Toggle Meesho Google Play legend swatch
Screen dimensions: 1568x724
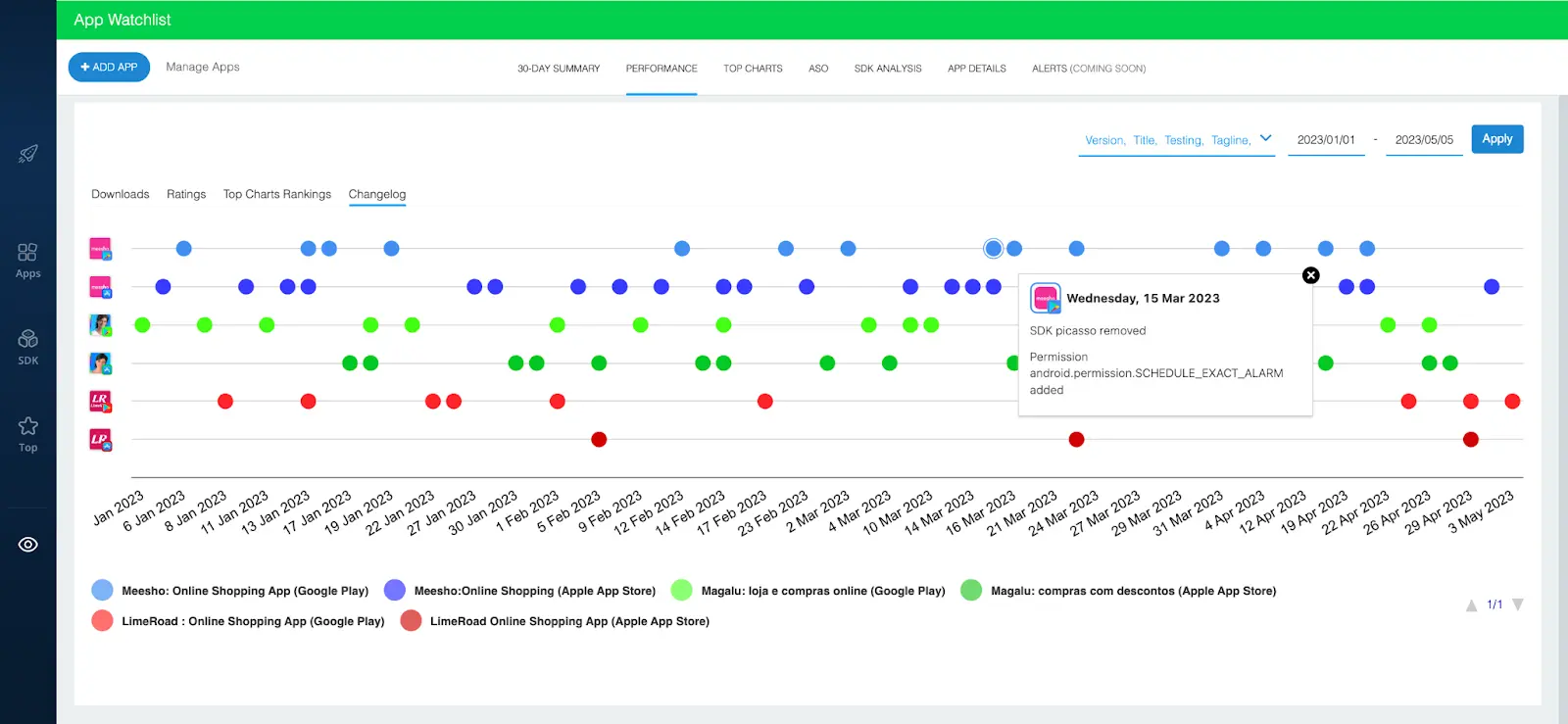click(x=102, y=590)
